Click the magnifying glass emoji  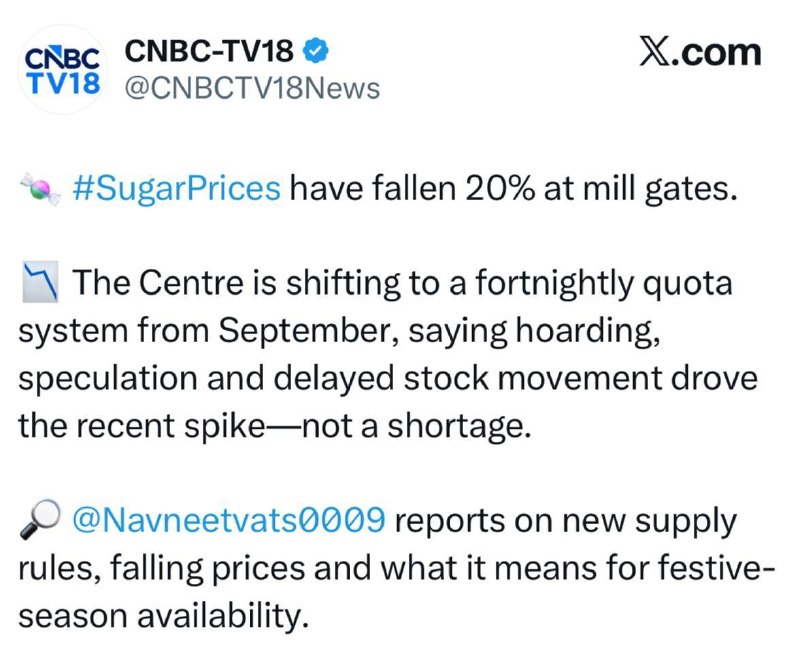(x=40, y=519)
